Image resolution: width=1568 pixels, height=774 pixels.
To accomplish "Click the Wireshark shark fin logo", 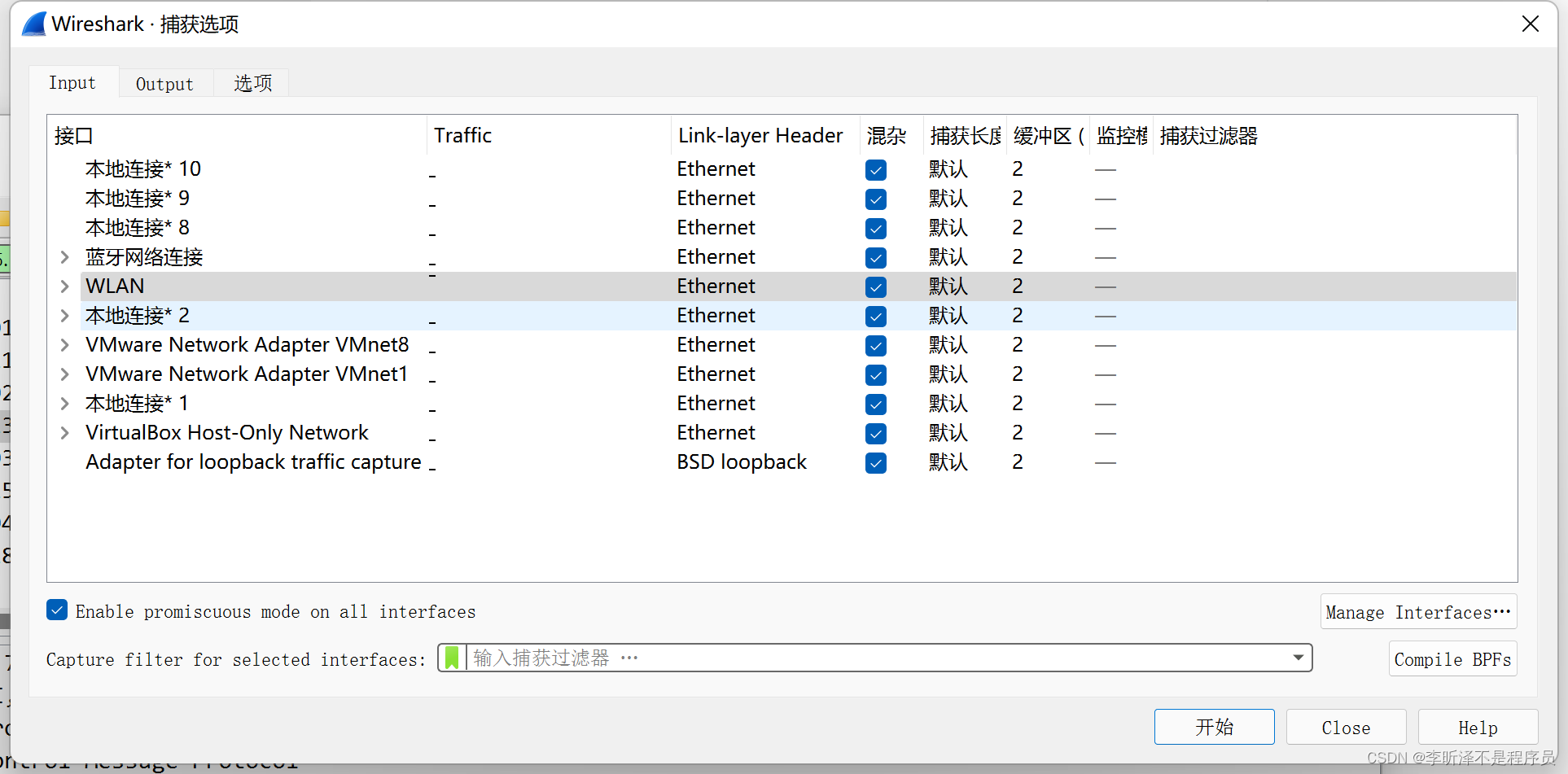I will 34,24.
